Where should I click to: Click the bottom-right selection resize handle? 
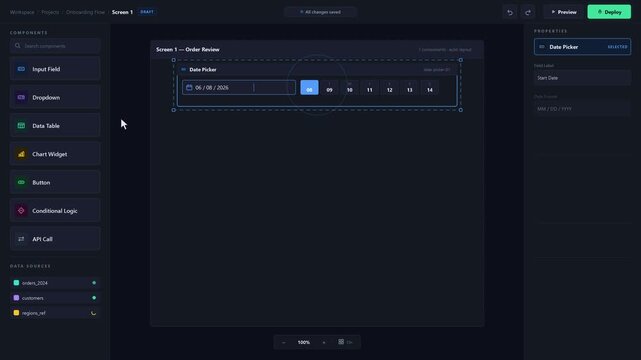pos(461,110)
